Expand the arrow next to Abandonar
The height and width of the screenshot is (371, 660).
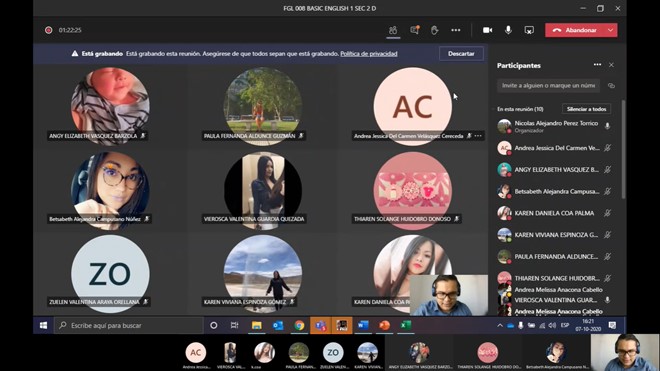611,30
